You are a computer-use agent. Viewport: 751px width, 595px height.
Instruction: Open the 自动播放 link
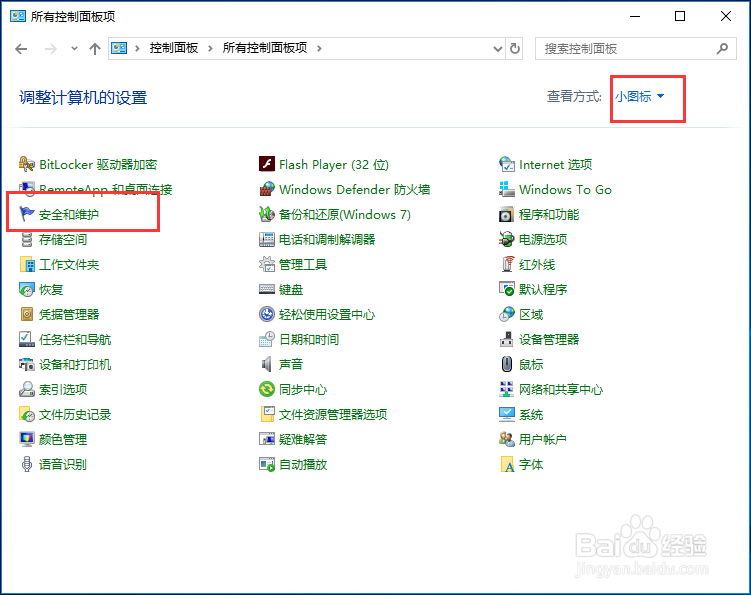(x=303, y=464)
